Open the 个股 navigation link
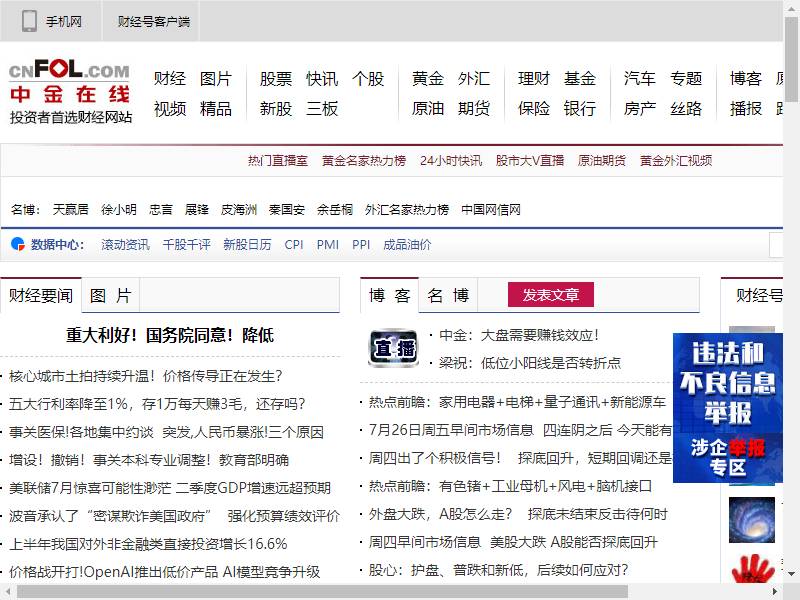The height and width of the screenshot is (600, 800). pos(368,79)
